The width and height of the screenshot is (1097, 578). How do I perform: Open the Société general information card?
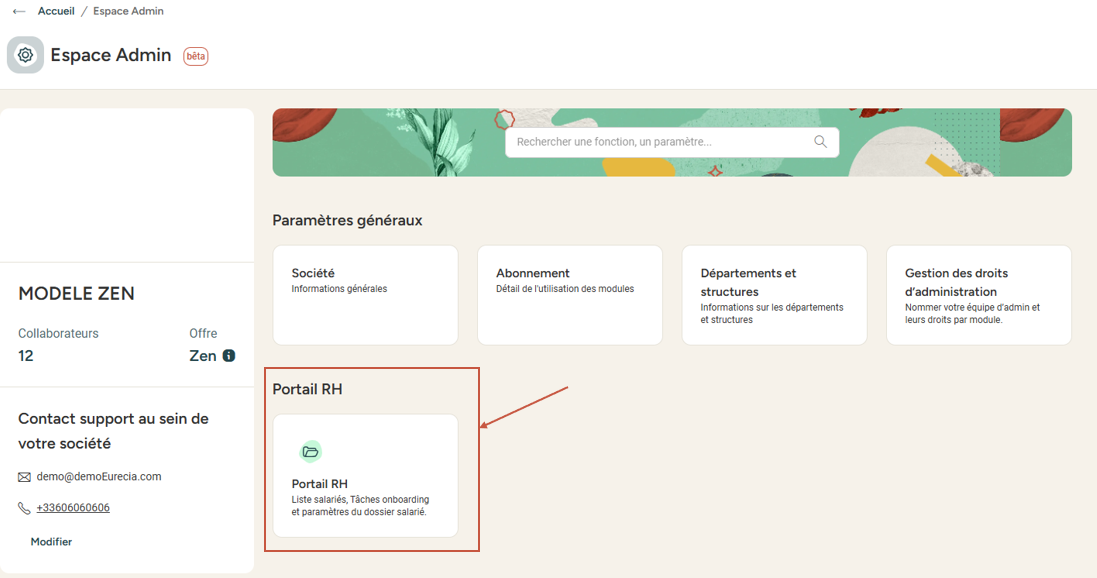coord(365,295)
